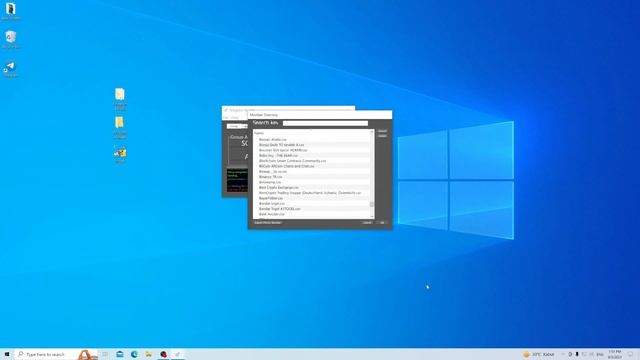Click the list scrollbar down arrow
Viewport: 640px width, 360px height.
pos(371,216)
